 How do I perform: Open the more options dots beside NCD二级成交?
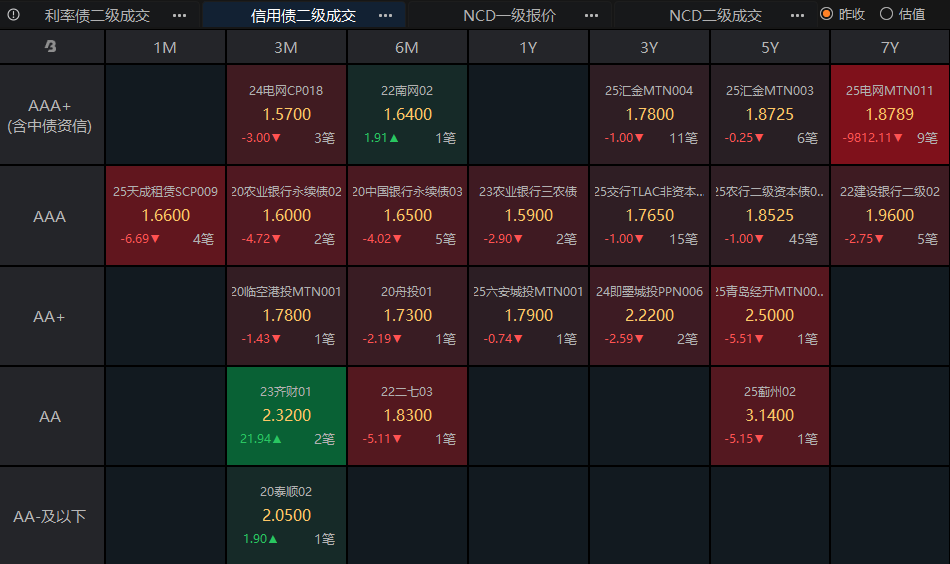[797, 15]
